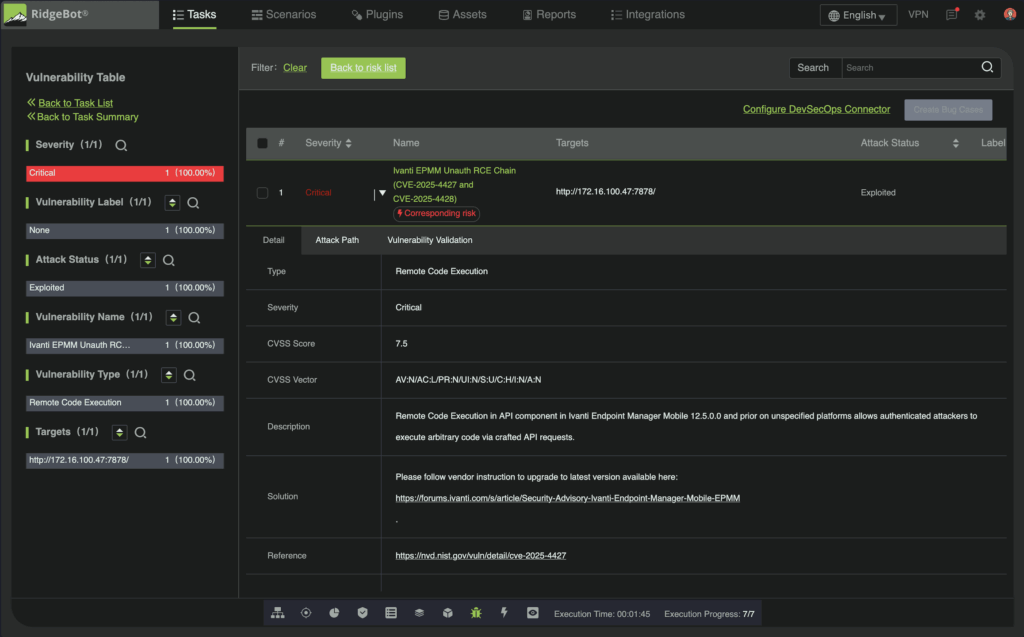Open the eye snapshot icon in bottom bar
This screenshot has width=1024, height=637.
pos(533,613)
